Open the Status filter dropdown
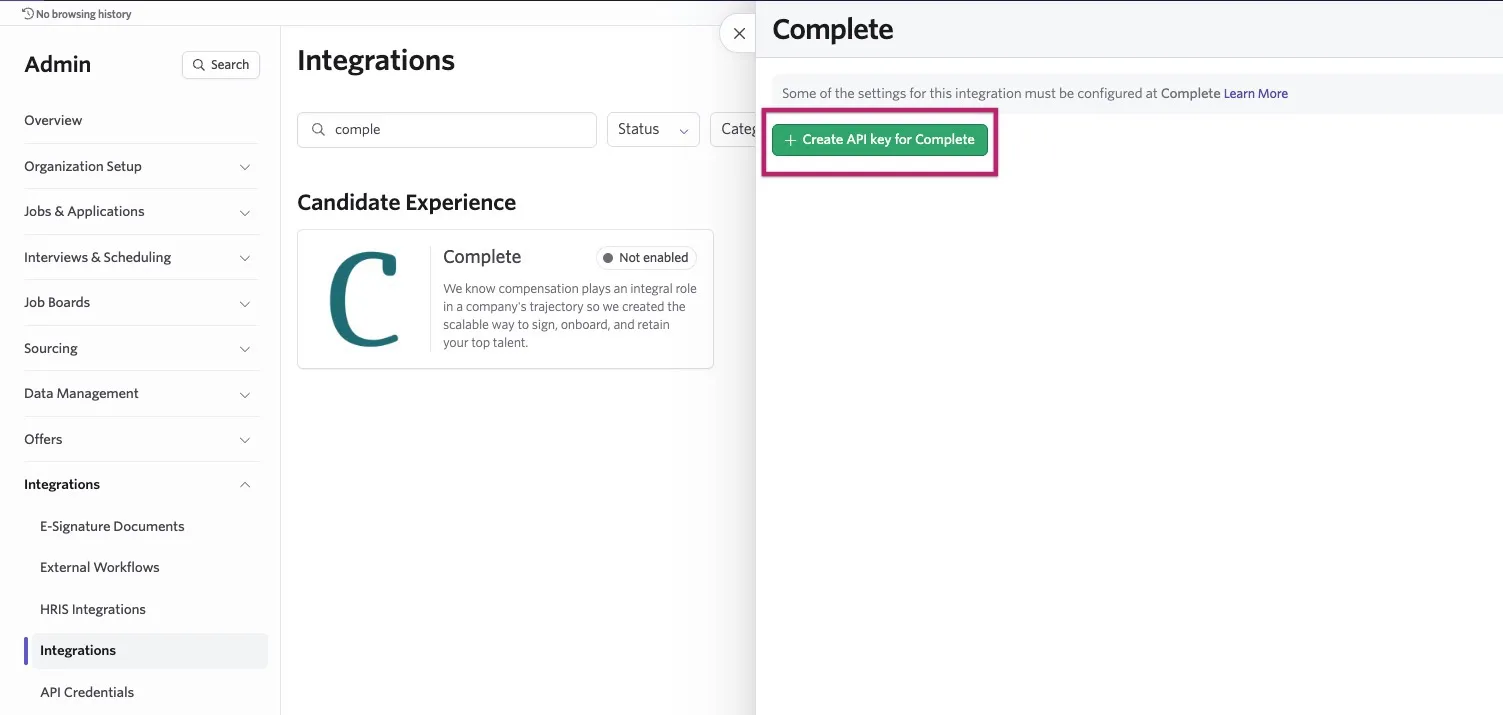Screen dimensions: 1503x715 coord(653,129)
